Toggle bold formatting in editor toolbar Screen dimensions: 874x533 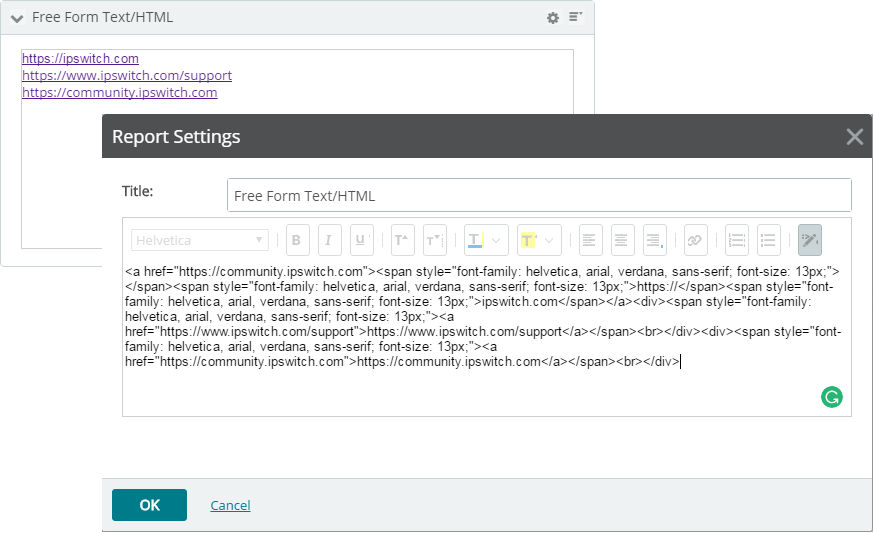click(x=297, y=240)
